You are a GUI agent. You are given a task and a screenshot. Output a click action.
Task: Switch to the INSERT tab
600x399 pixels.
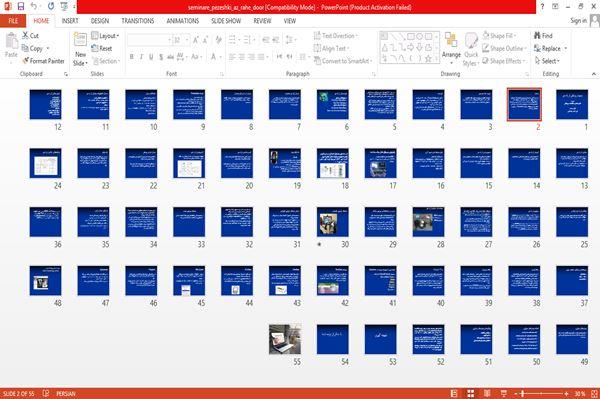70,21
